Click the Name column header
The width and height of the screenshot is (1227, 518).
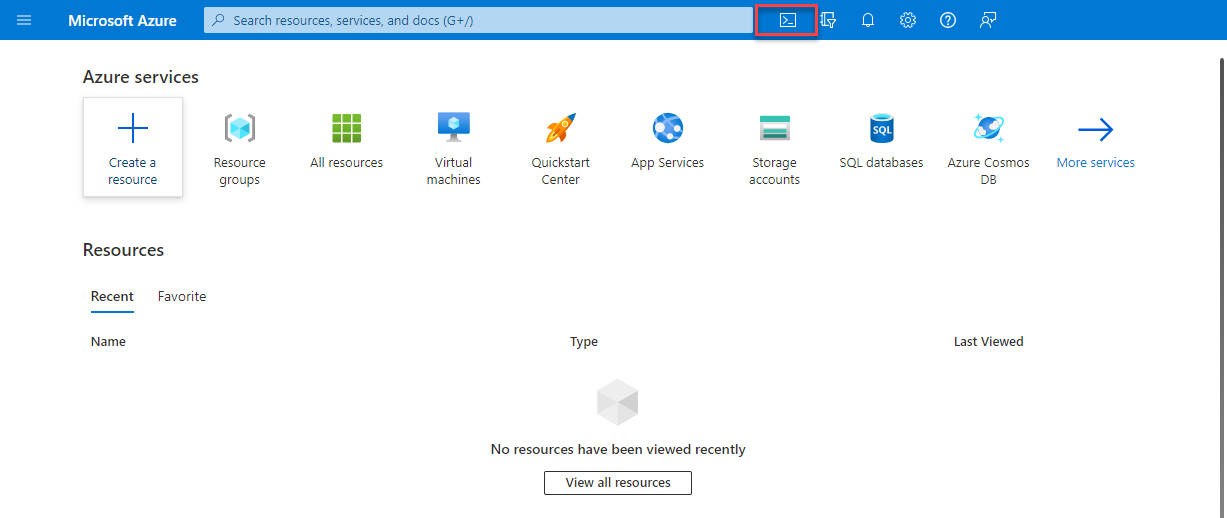pos(108,342)
